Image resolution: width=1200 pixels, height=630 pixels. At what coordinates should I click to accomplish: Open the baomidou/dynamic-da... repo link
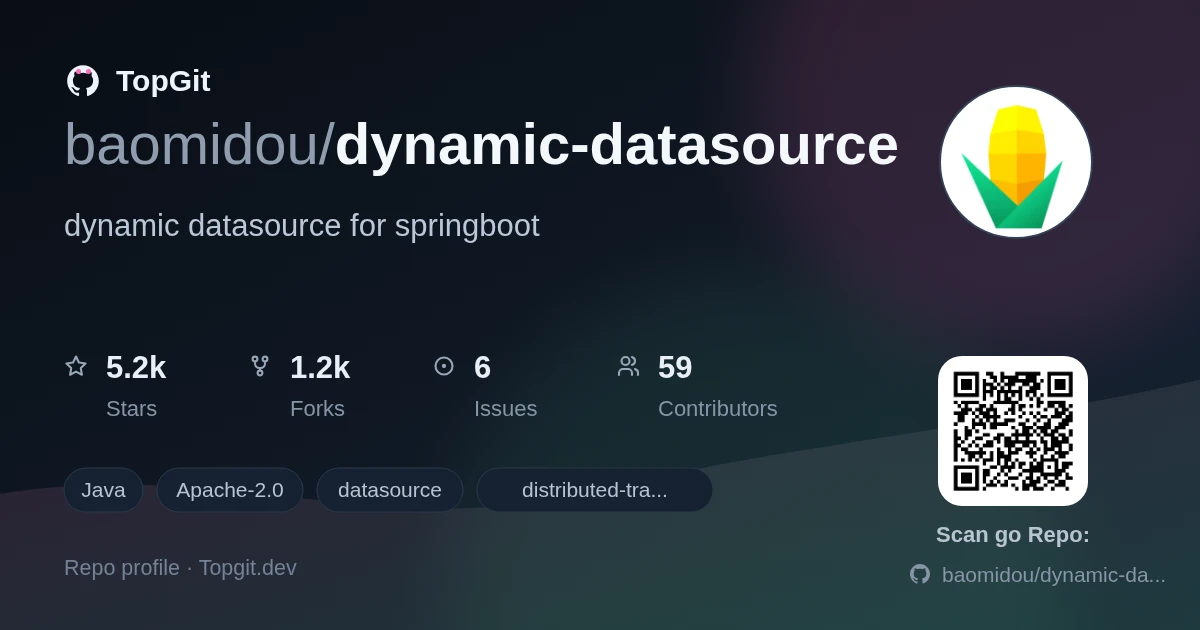(x=1054, y=575)
